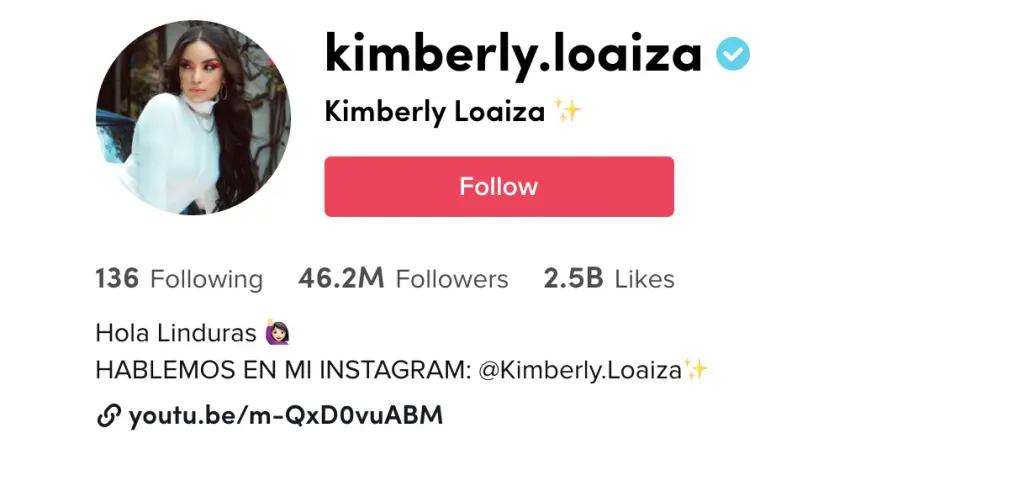Click the Hola Linduras bio text

pyautogui.click(x=176, y=333)
